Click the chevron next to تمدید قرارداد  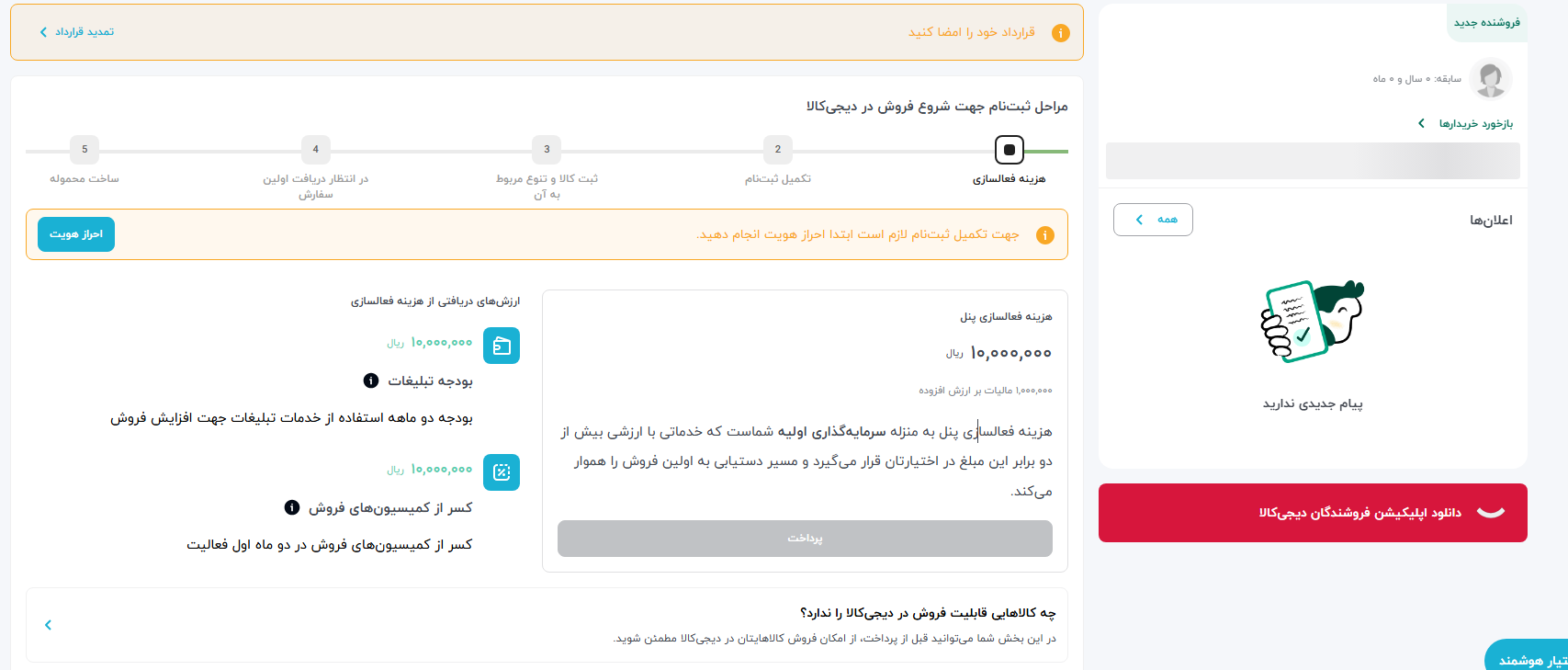(43, 32)
